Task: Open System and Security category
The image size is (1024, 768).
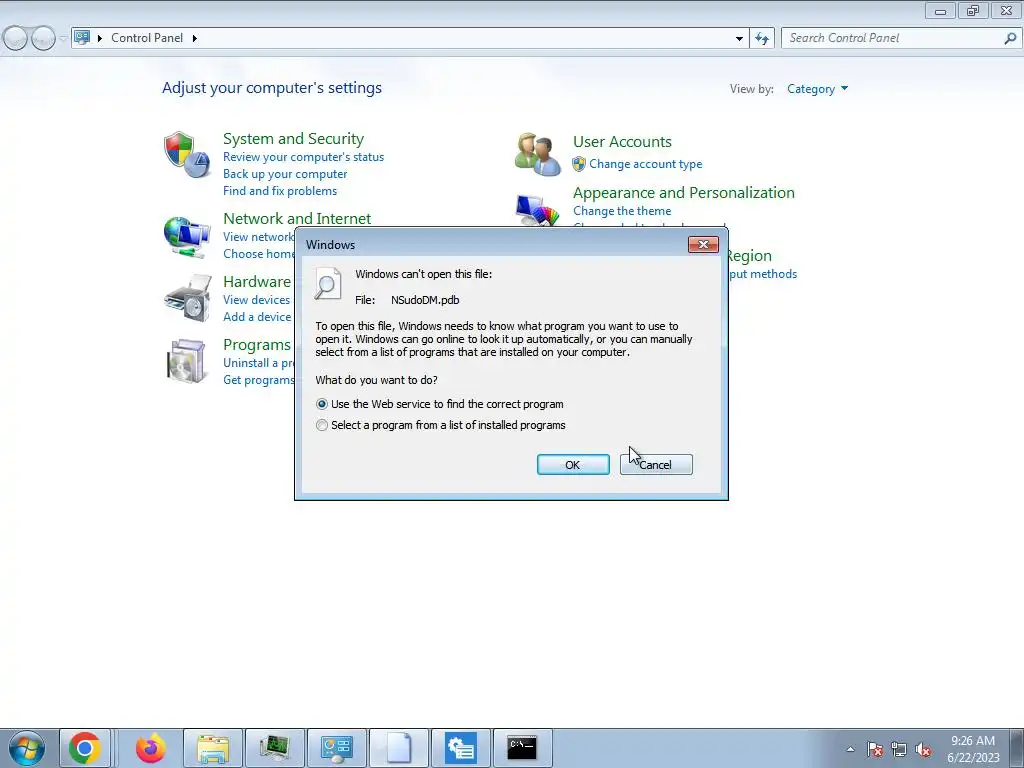Action: tap(293, 138)
